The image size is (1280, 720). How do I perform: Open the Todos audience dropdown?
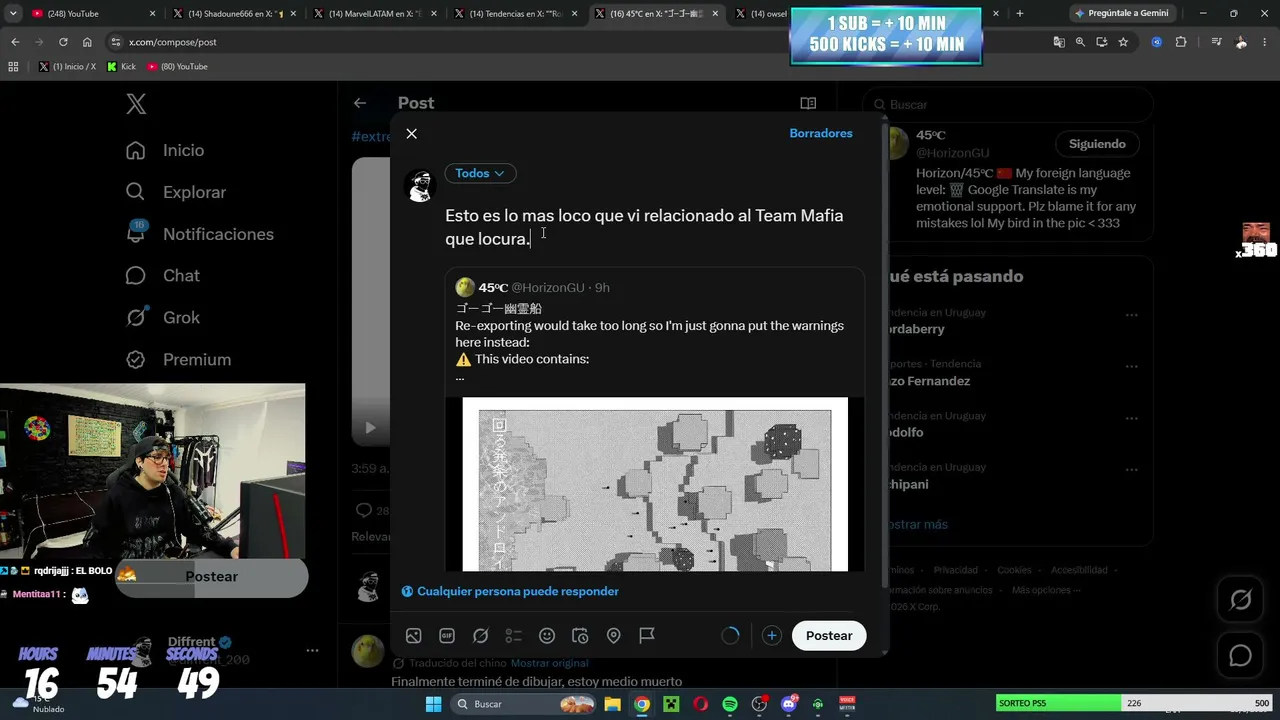point(480,173)
